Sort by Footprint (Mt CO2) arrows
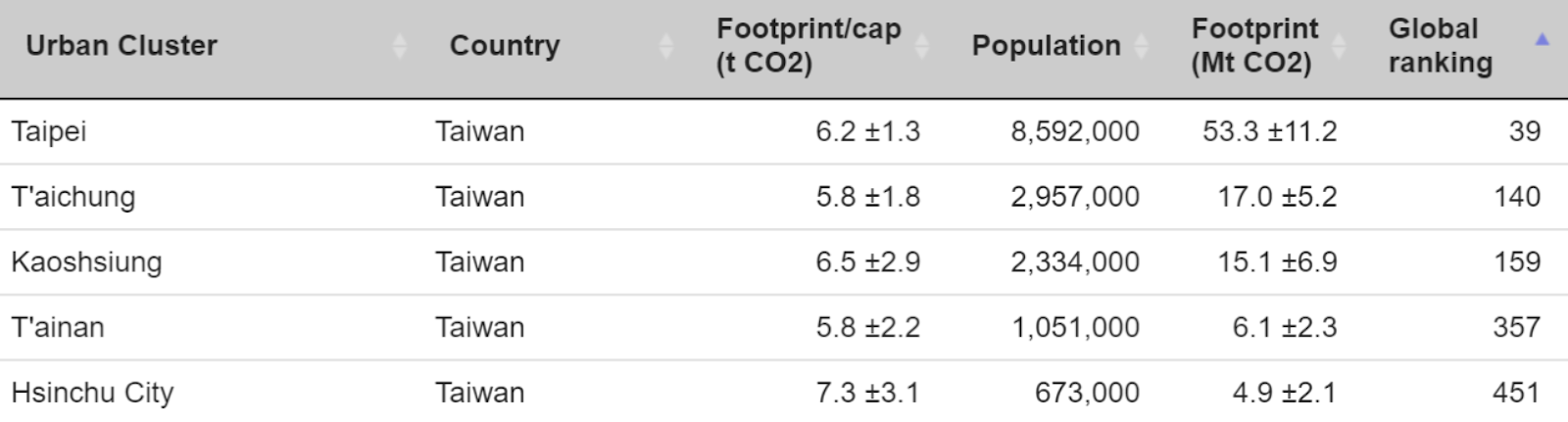Screen dimensions: 1568x422 tap(1339, 46)
